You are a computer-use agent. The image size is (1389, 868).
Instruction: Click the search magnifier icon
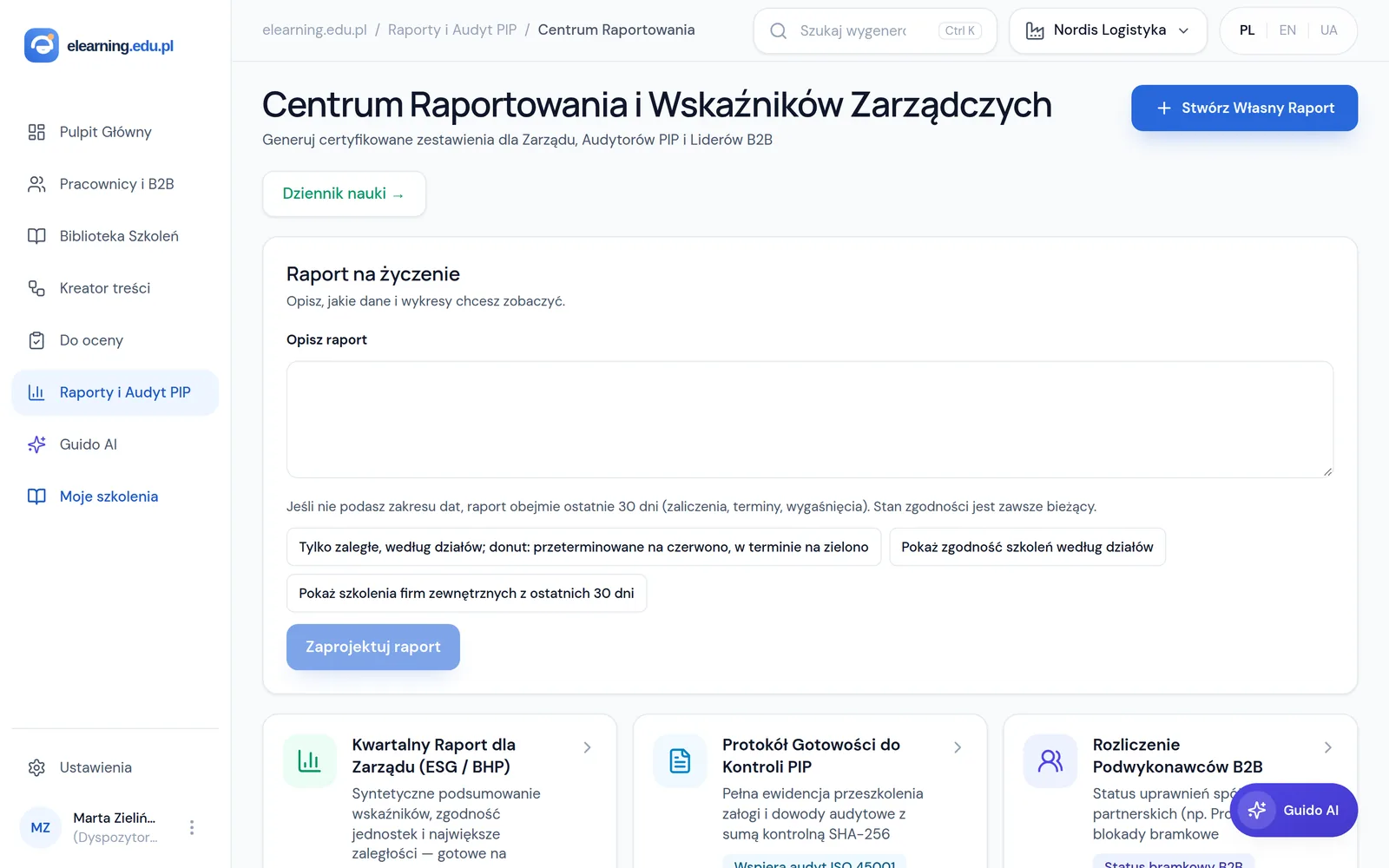(779, 31)
